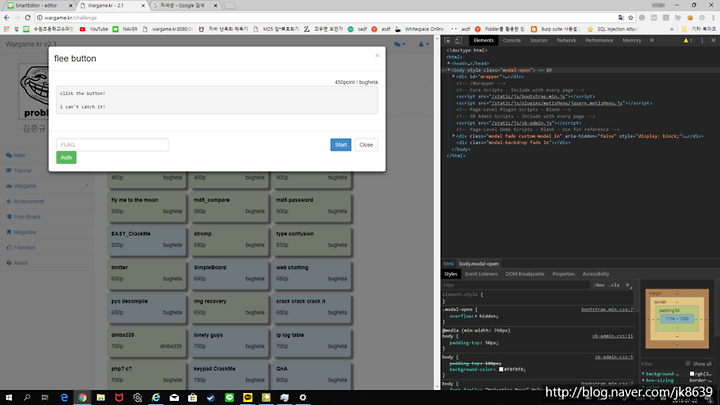This screenshot has width=720, height=405.
Task: Open the user account dropdown in navbar
Action: pos(423,44)
